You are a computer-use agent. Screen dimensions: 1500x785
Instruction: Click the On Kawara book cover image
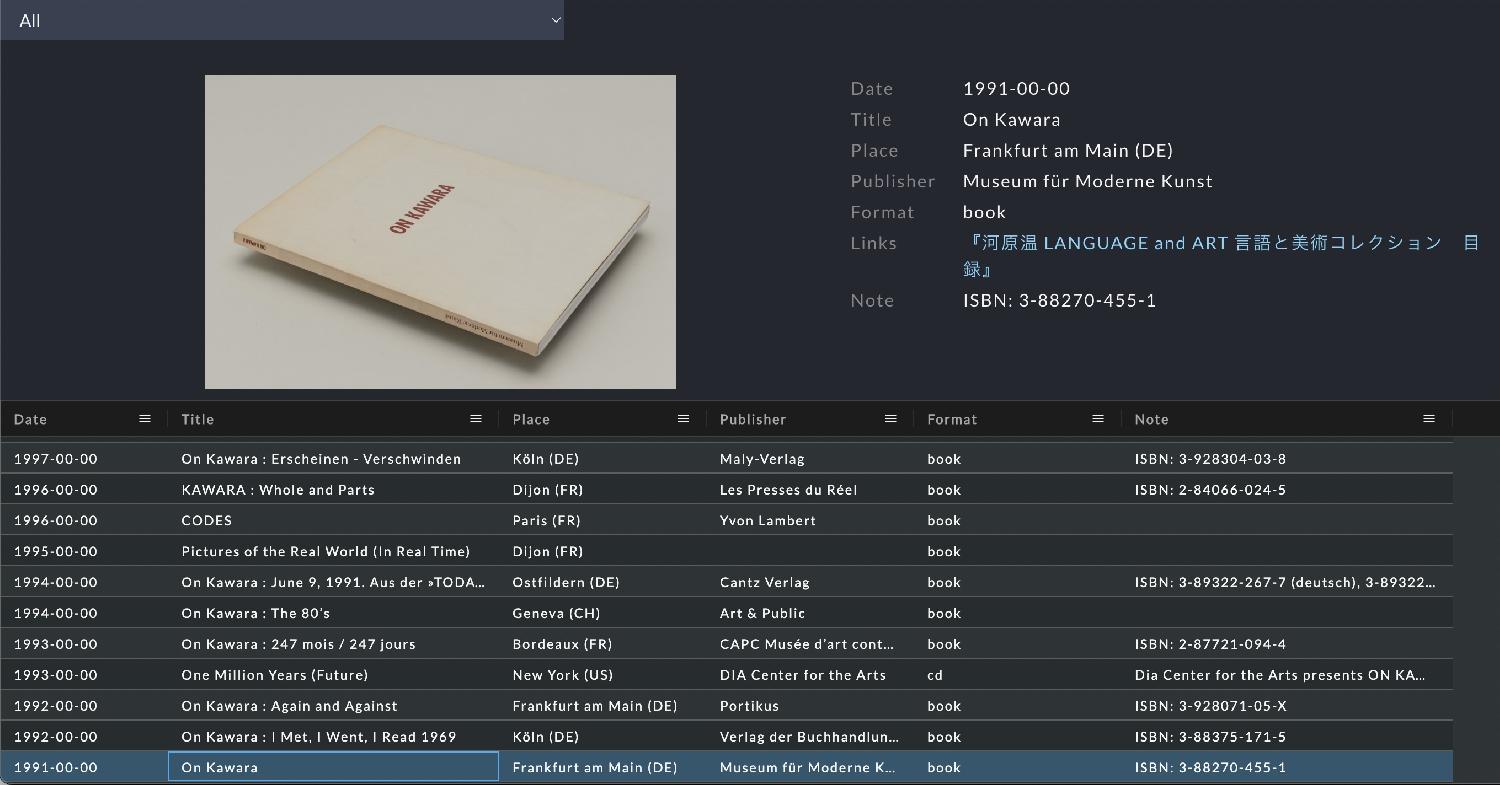440,232
